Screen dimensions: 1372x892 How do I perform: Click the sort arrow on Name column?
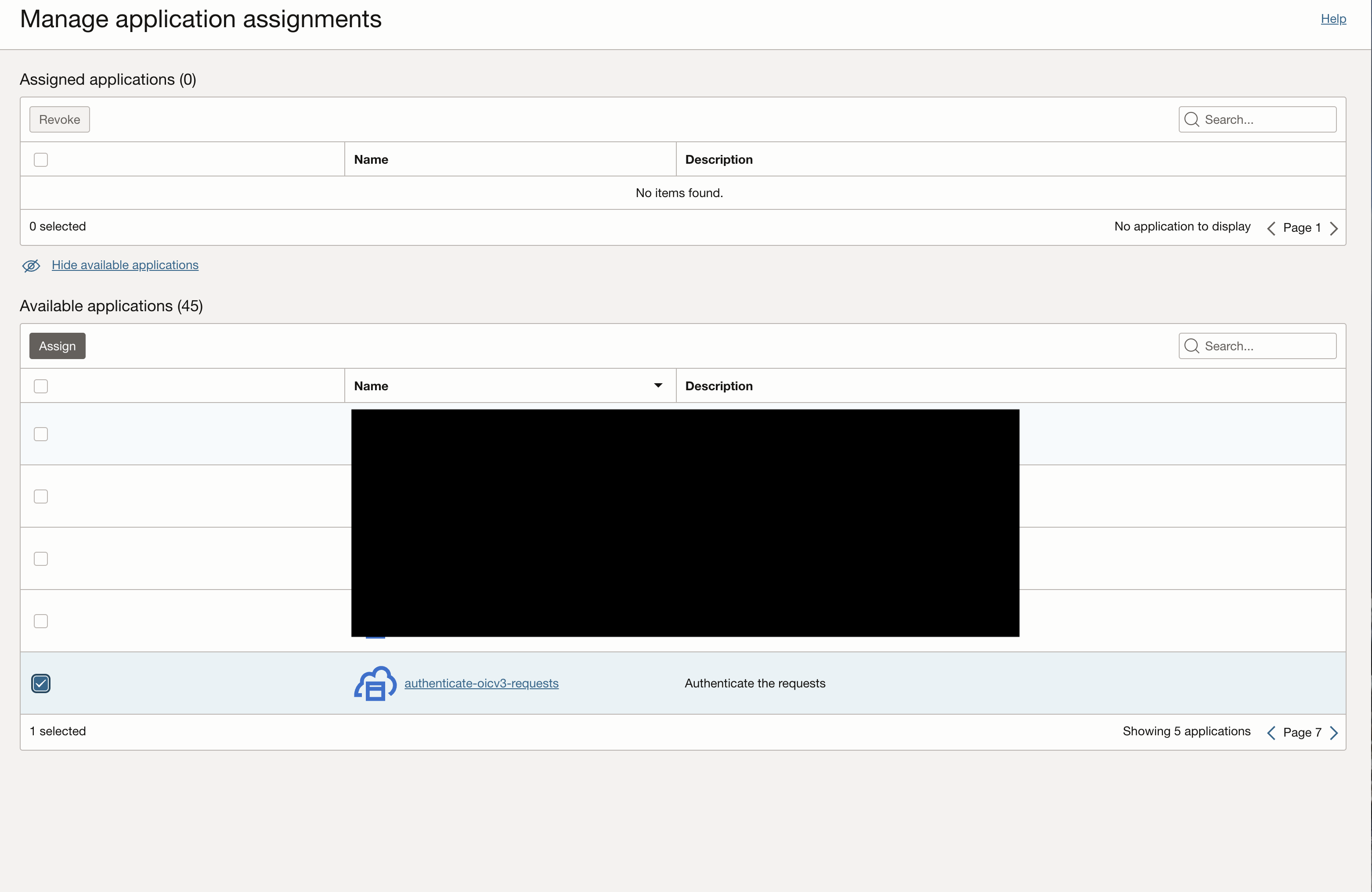click(658, 385)
